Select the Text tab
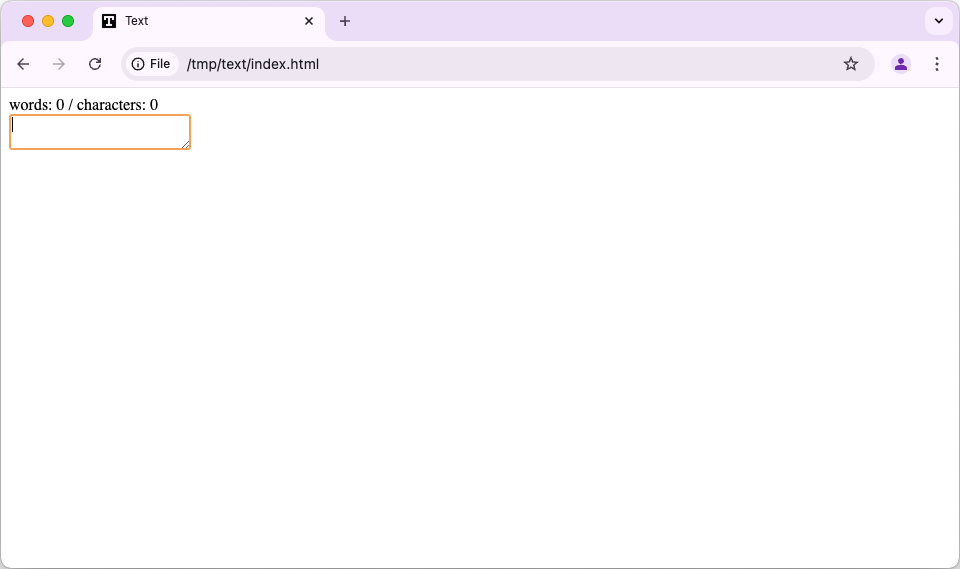960x569 pixels. pyautogui.click(x=208, y=21)
